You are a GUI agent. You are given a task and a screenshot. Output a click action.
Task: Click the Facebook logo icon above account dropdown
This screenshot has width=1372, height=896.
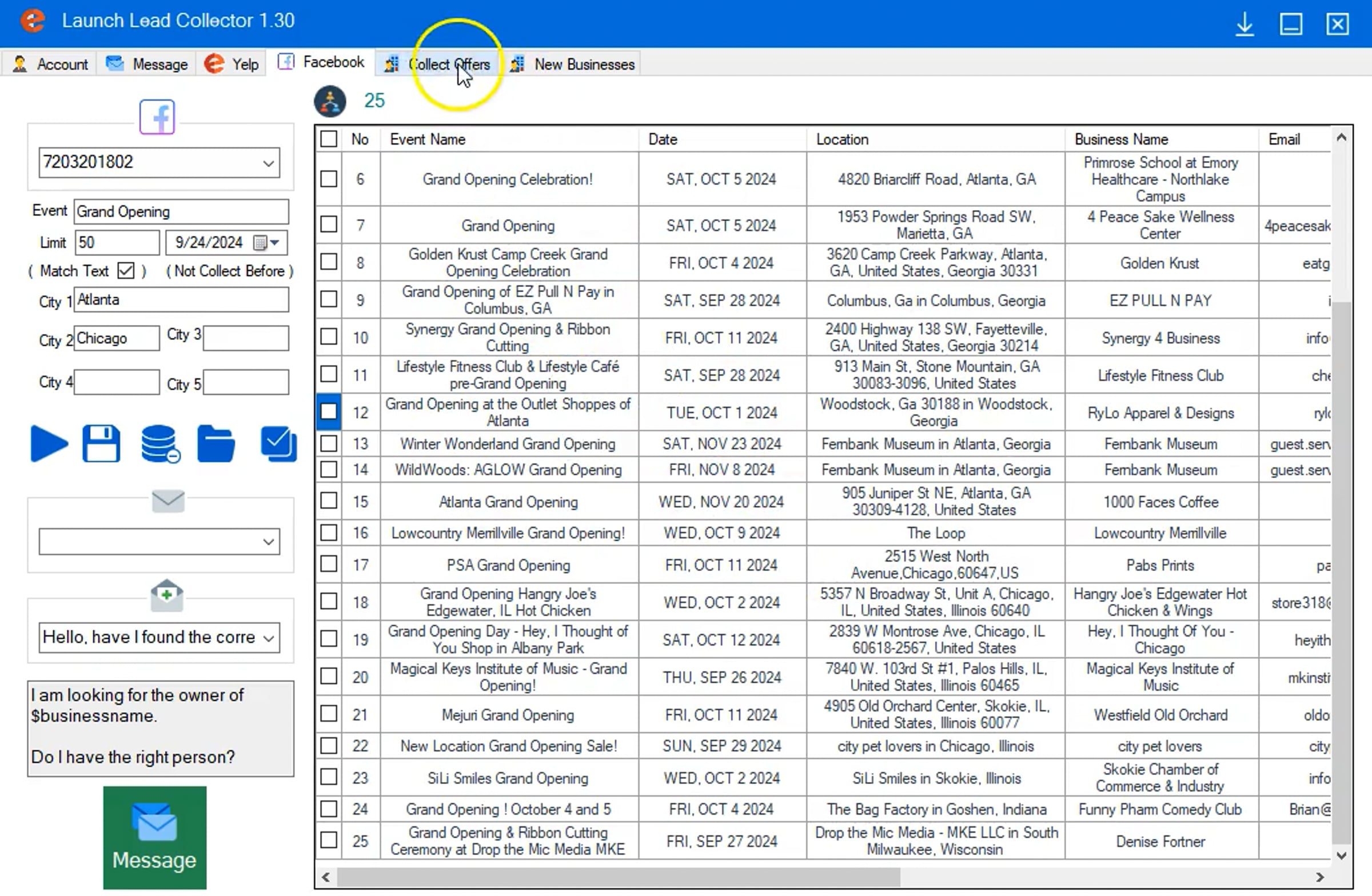[x=157, y=118]
